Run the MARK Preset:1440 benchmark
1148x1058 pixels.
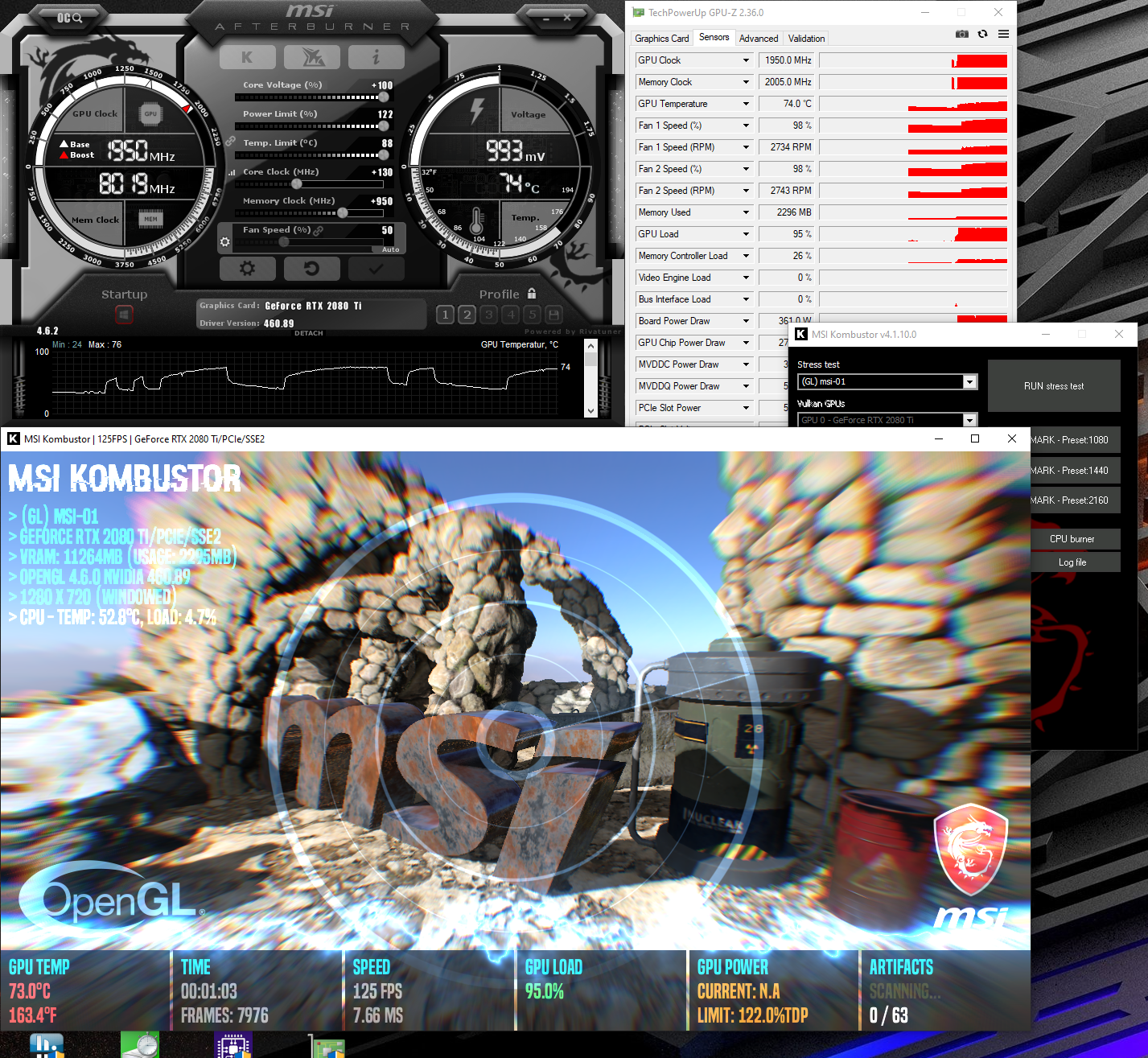1076,471
